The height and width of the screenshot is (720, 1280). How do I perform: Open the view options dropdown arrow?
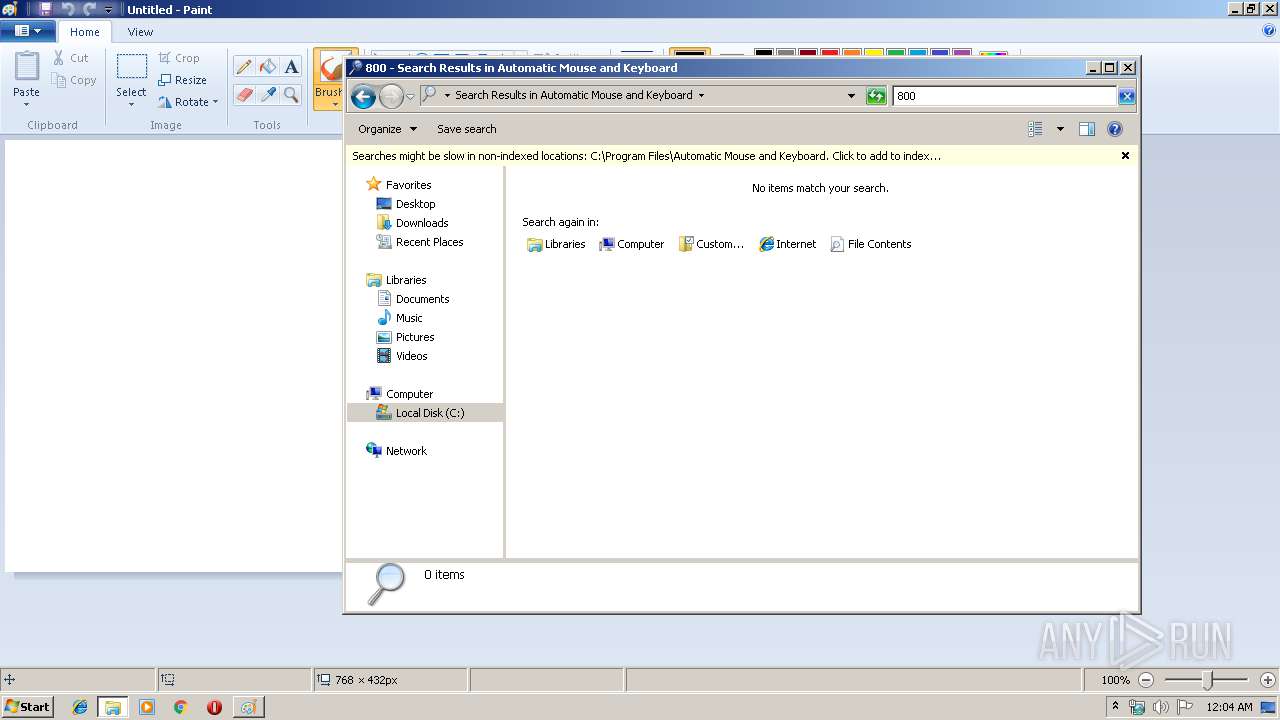point(1060,129)
